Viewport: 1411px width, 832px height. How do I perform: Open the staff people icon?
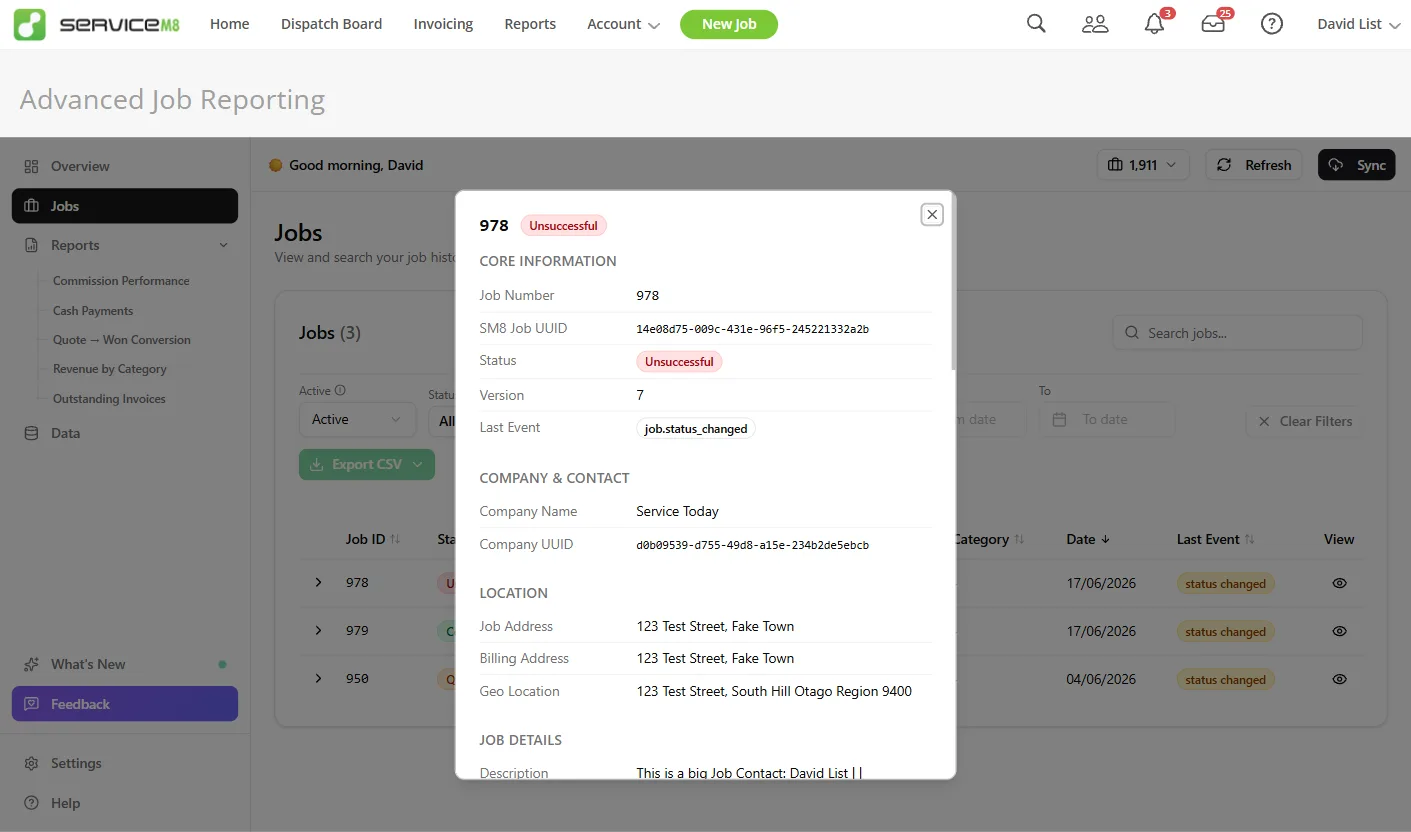[x=1095, y=24]
